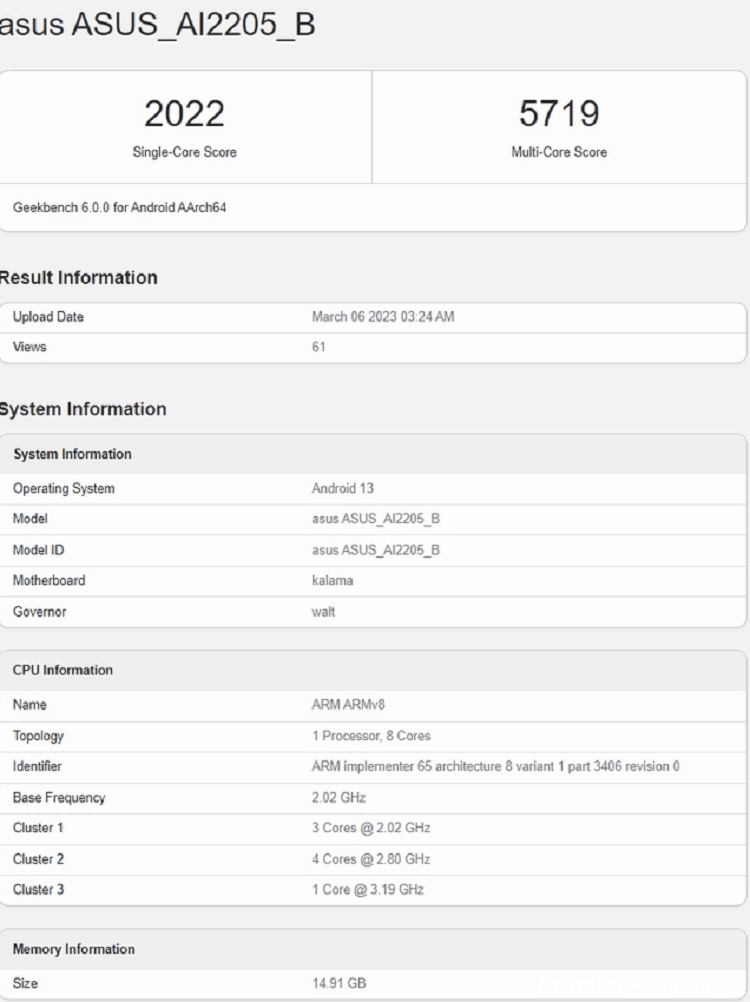The width and height of the screenshot is (750, 1002).
Task: Click the ARM implementer 65 Identifier value
Action: [496, 766]
